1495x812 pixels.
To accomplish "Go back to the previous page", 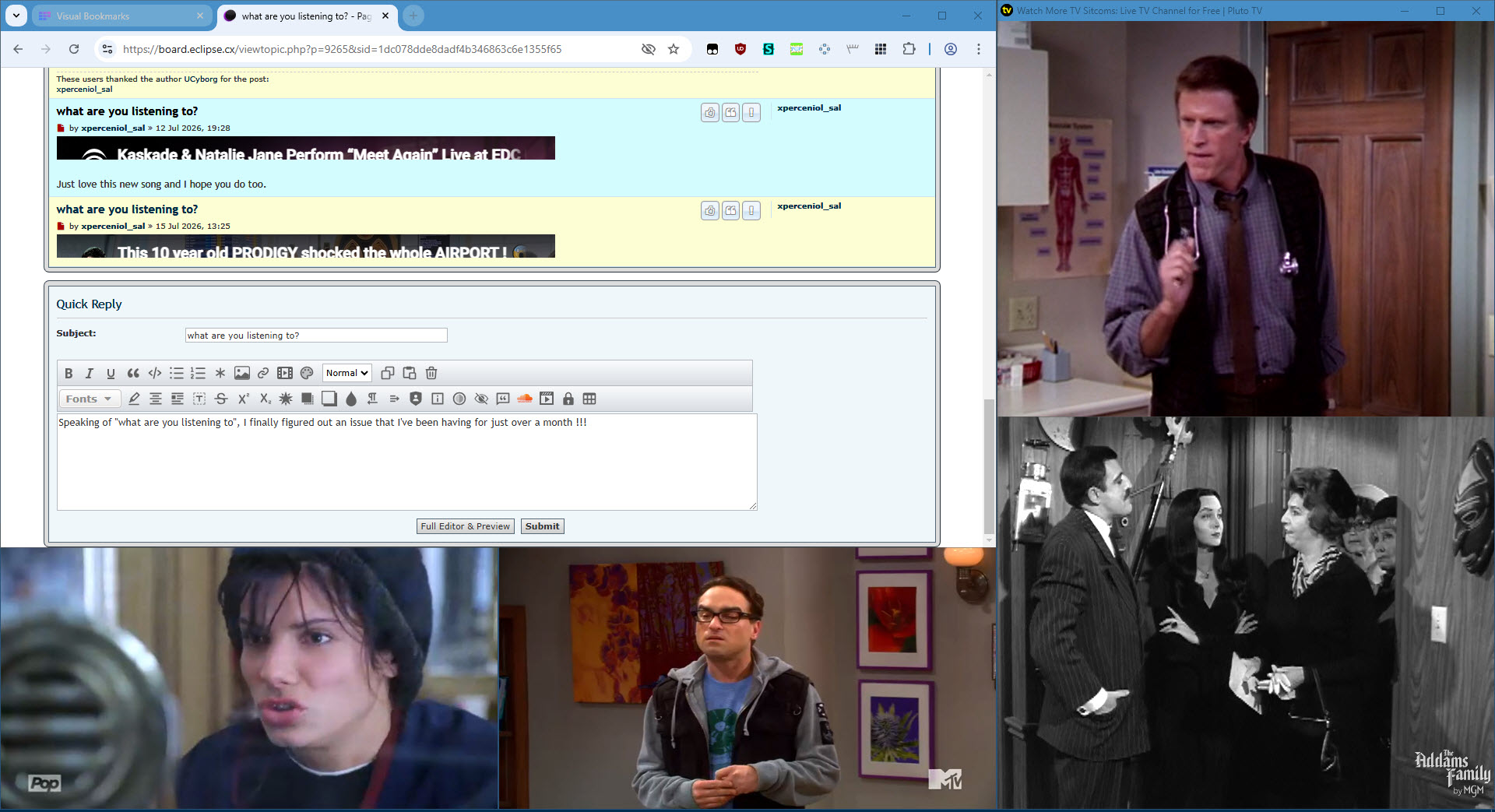I will coord(18,49).
